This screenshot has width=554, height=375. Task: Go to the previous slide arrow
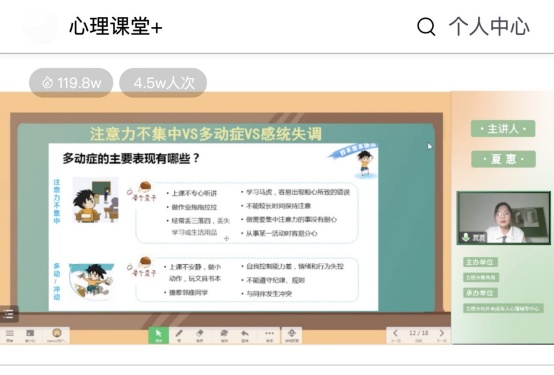pos(395,334)
